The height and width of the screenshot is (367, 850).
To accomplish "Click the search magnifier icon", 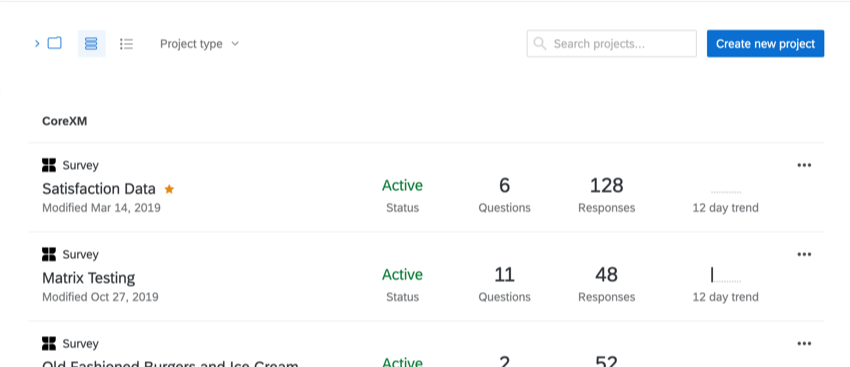I will point(540,43).
